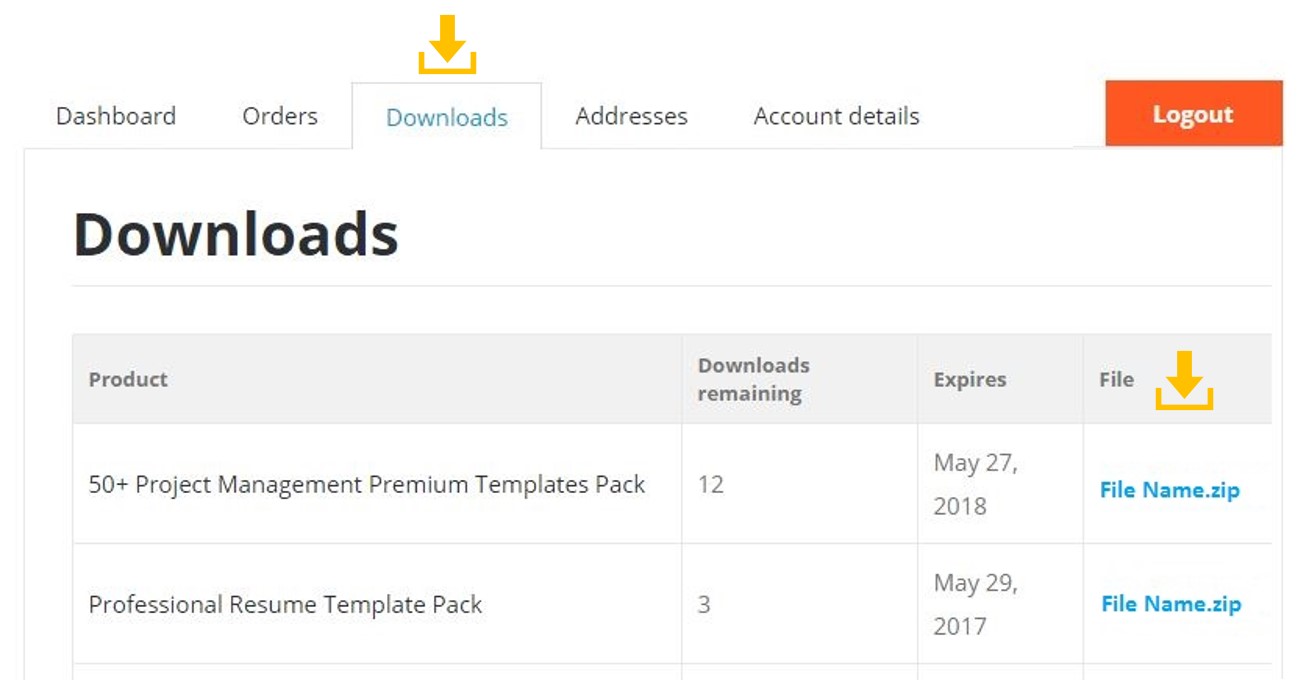
Task: Open the Dashboard tab
Action: [x=116, y=116]
